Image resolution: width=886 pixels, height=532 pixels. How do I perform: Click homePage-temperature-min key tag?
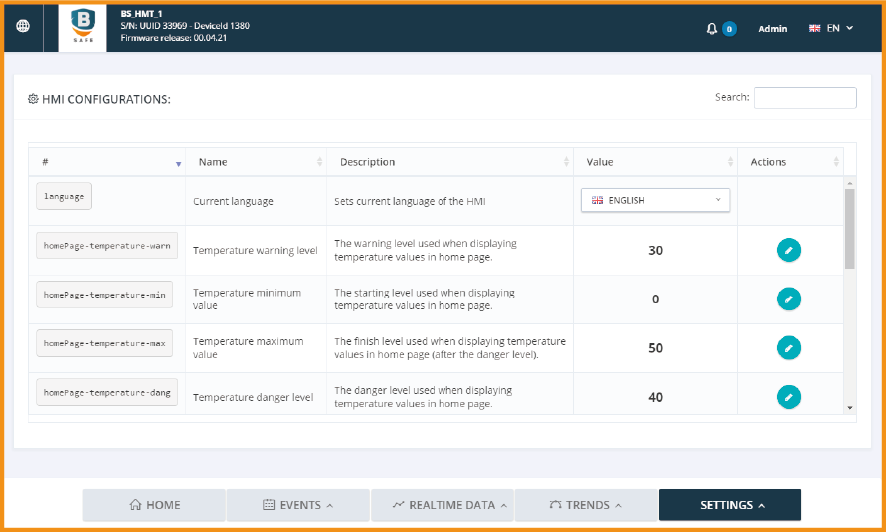(105, 295)
